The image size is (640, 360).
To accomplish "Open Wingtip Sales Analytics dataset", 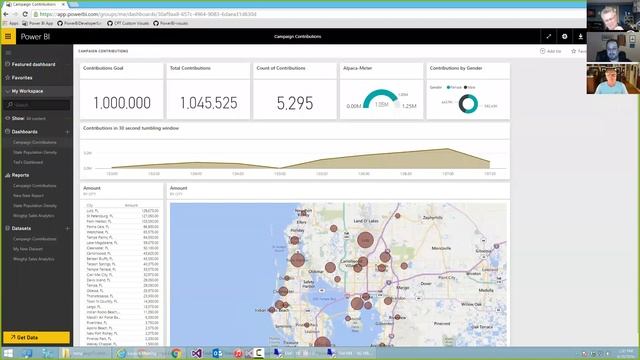I will [33, 259].
